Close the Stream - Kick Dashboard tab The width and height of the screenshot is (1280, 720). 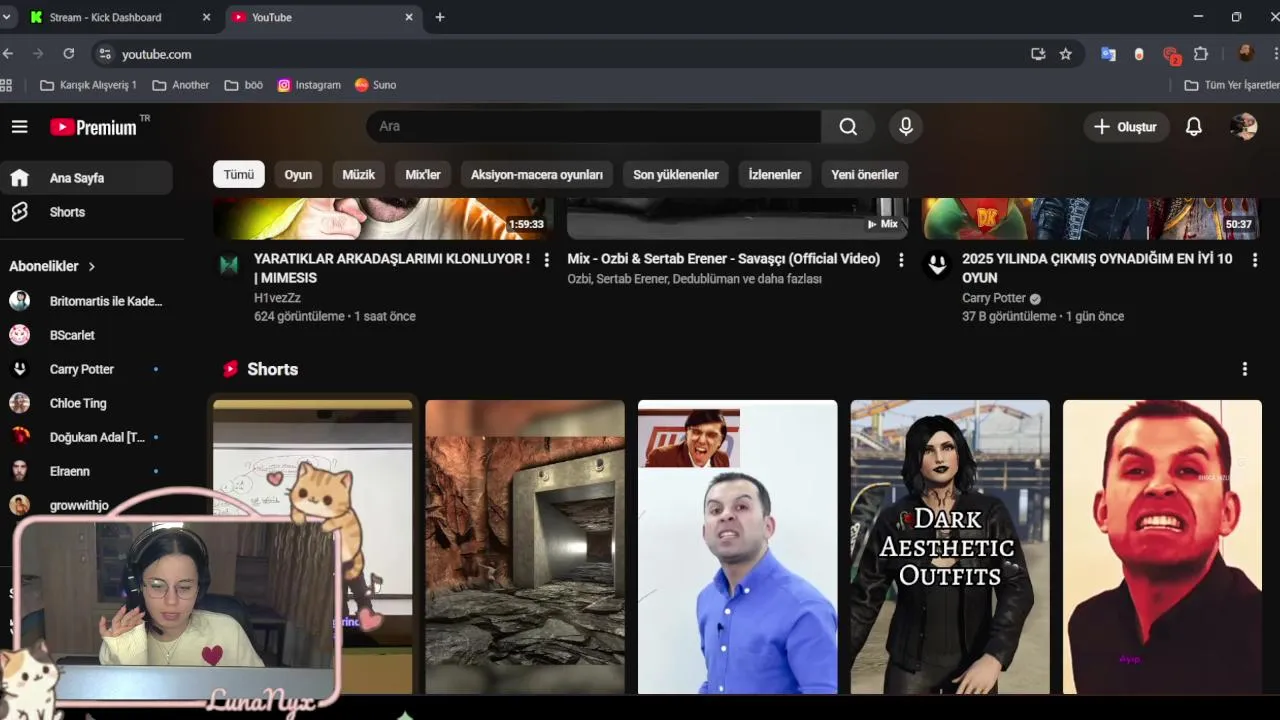point(206,17)
